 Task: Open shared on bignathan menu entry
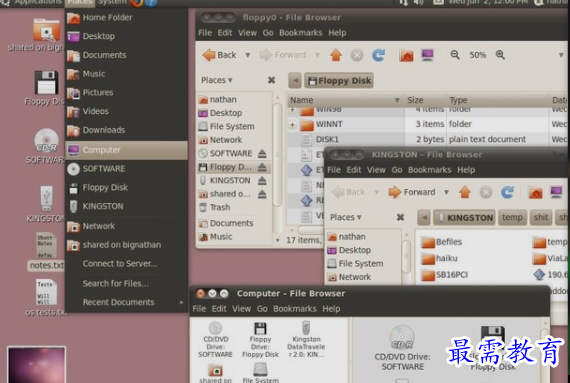click(126, 245)
